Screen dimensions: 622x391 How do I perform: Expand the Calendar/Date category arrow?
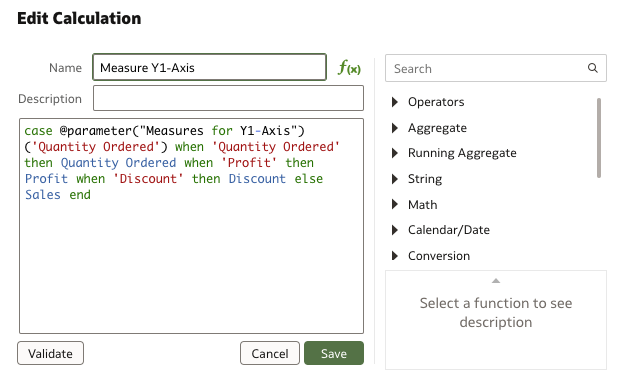point(394,230)
